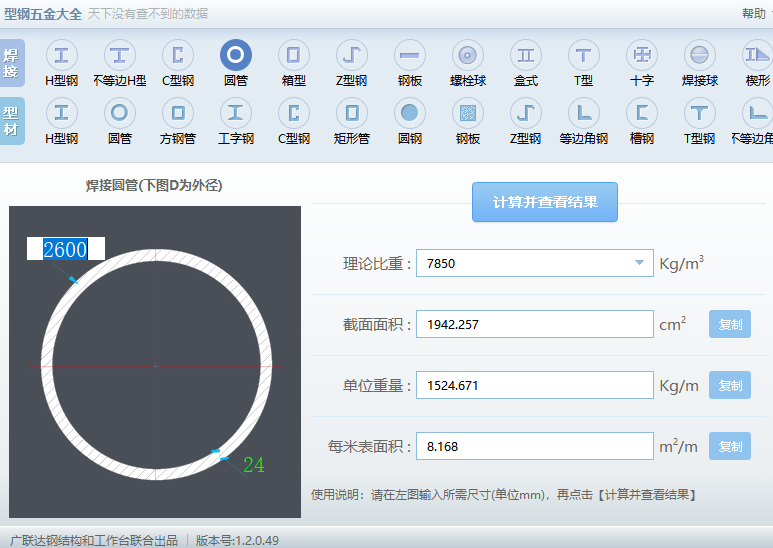Select the T型钢 profile icon
773x548 pixels.
point(700,113)
